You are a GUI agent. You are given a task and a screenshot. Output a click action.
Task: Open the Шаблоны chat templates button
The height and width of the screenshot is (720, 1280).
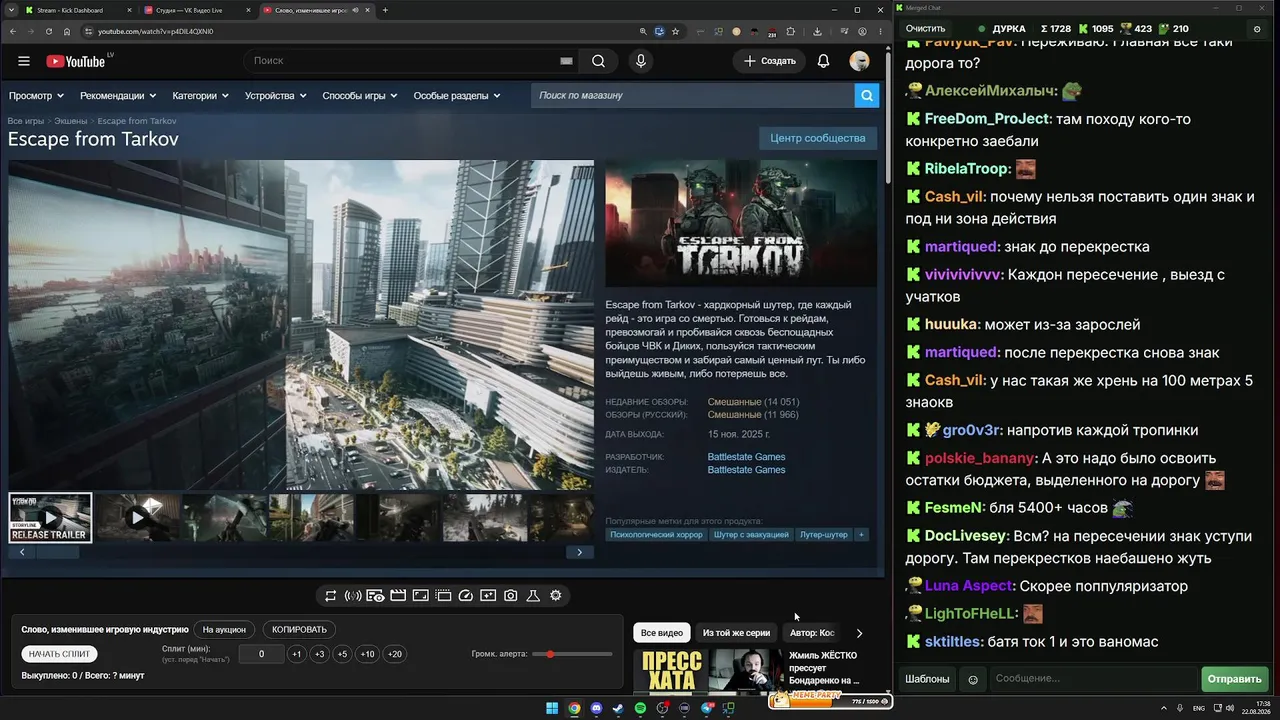[x=927, y=679]
